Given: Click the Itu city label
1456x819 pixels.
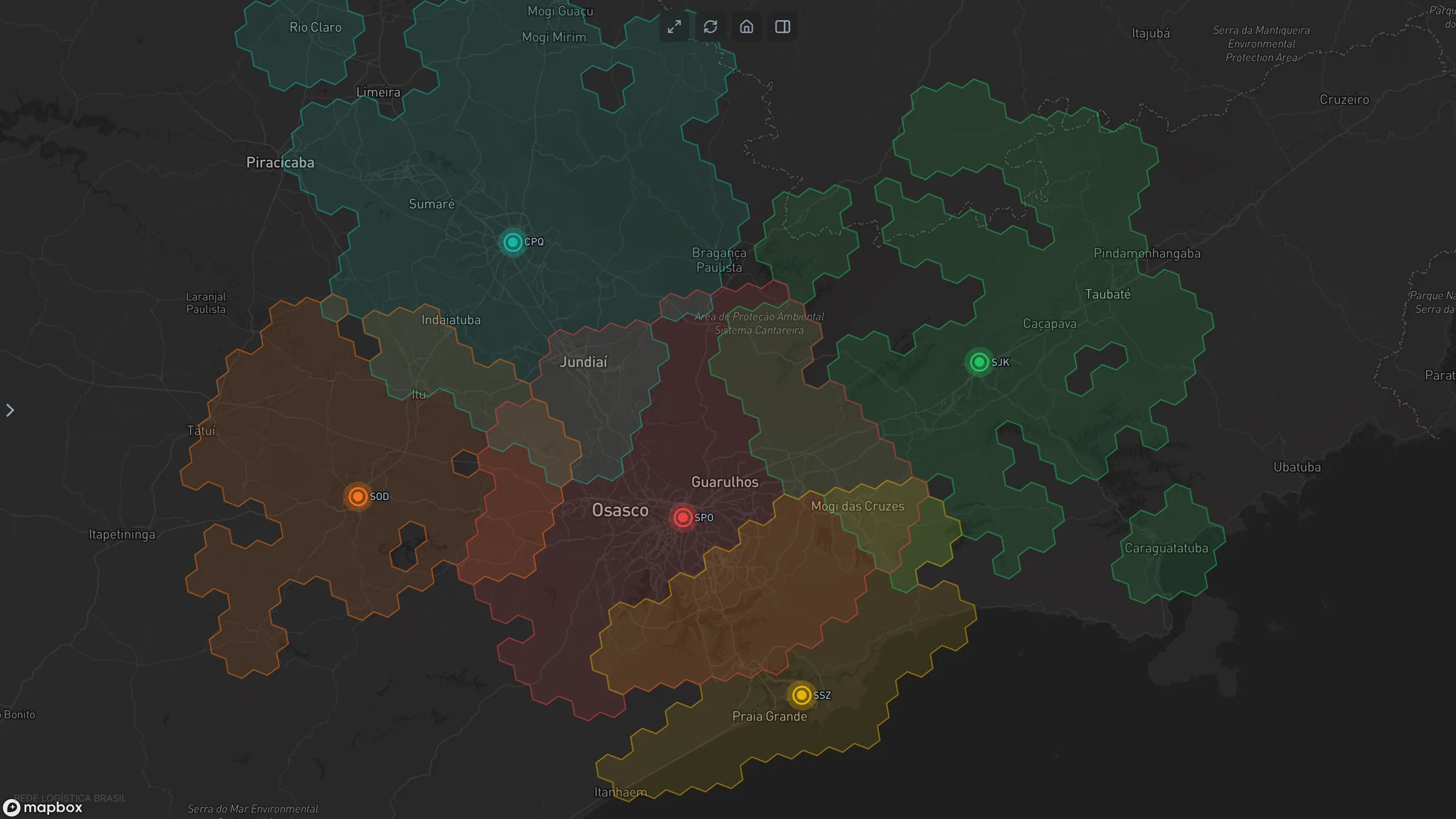Looking at the screenshot, I should pyautogui.click(x=419, y=395).
